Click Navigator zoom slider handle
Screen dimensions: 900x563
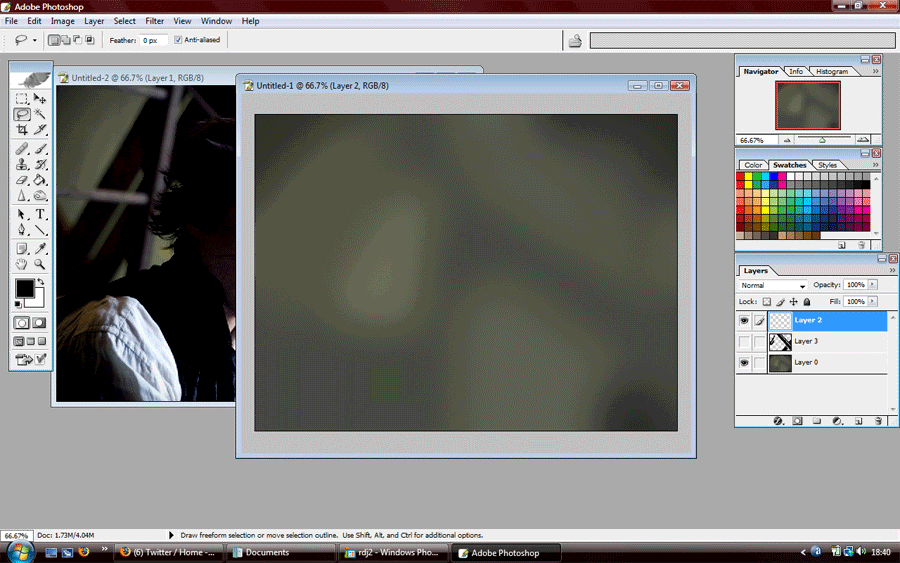822,140
